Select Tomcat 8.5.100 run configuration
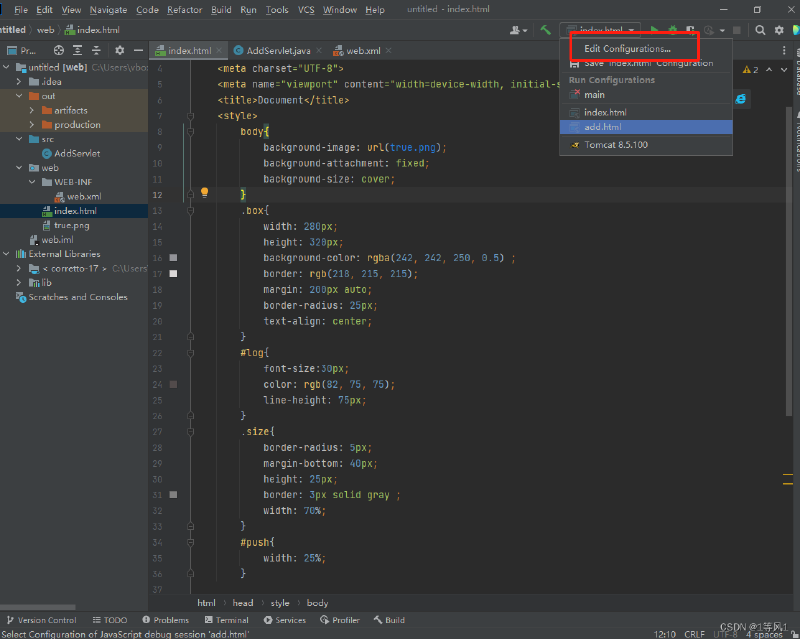The width and height of the screenshot is (800, 639). pos(646,145)
